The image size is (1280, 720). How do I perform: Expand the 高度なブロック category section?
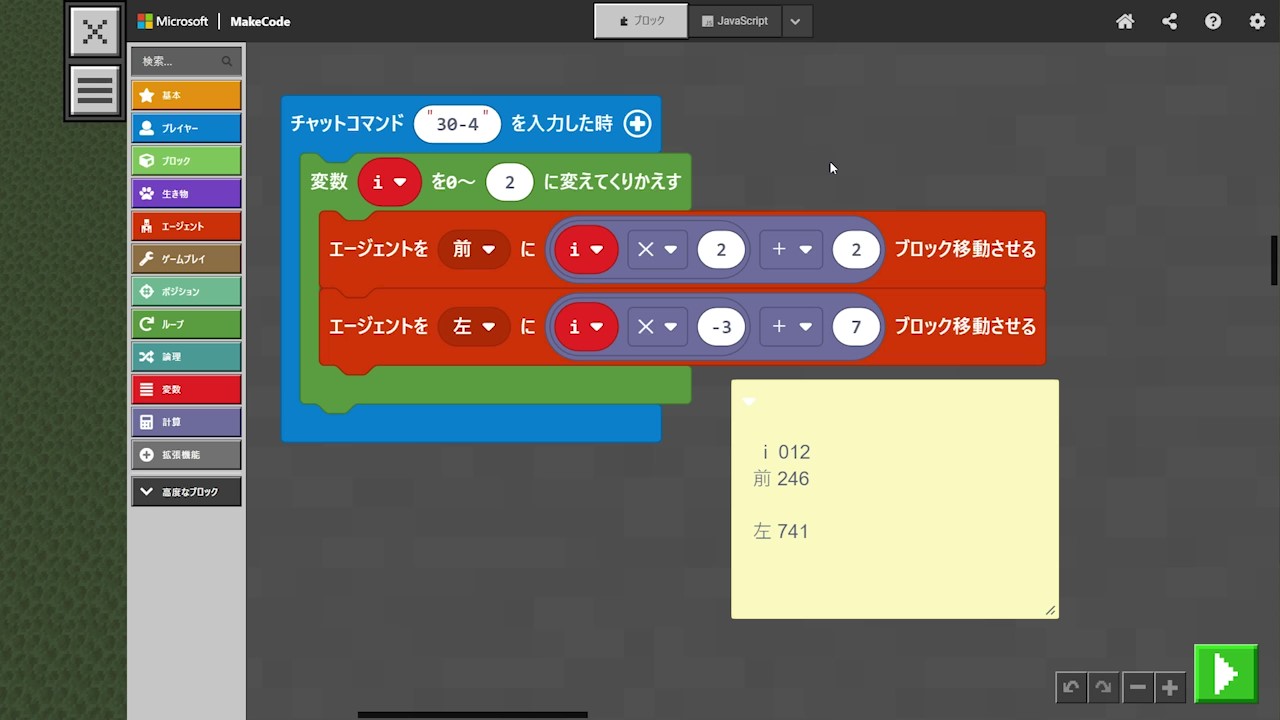click(186, 492)
